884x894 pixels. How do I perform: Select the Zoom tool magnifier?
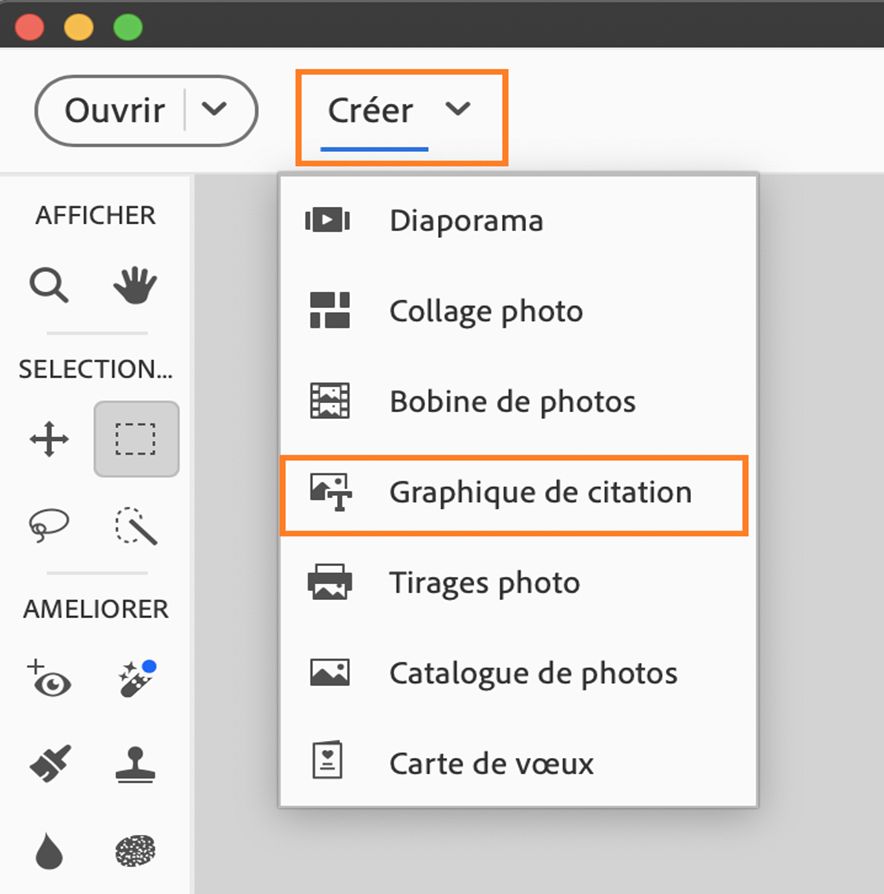point(48,287)
